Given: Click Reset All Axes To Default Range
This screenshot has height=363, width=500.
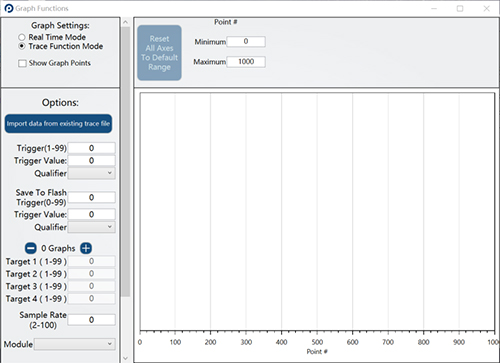Looking at the screenshot, I should point(159,53).
